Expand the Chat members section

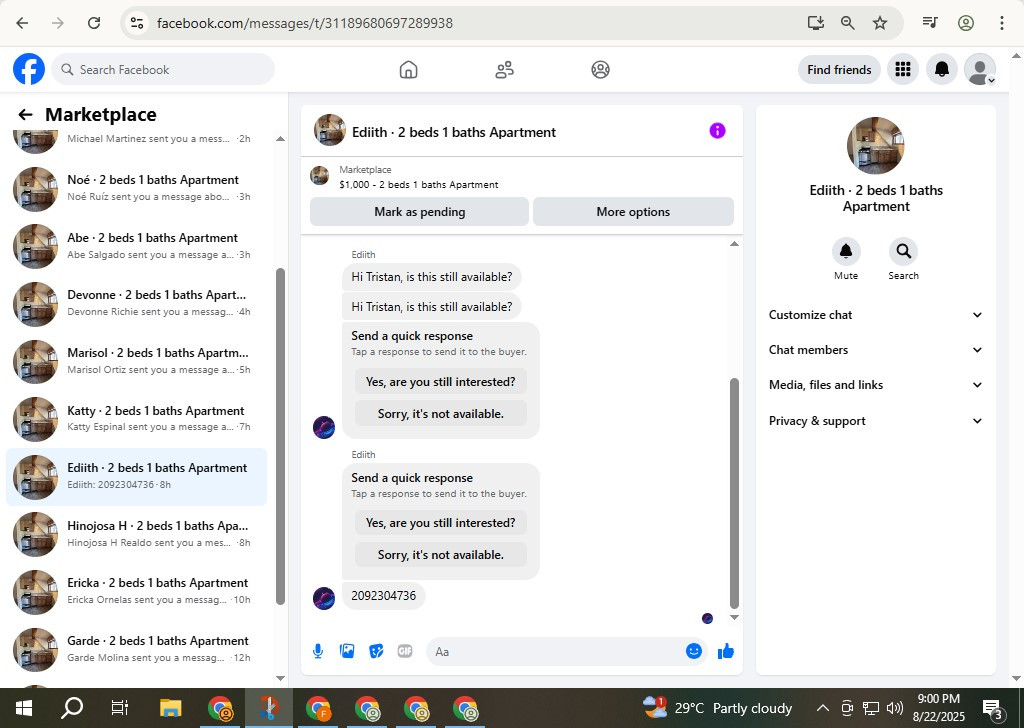[876, 350]
